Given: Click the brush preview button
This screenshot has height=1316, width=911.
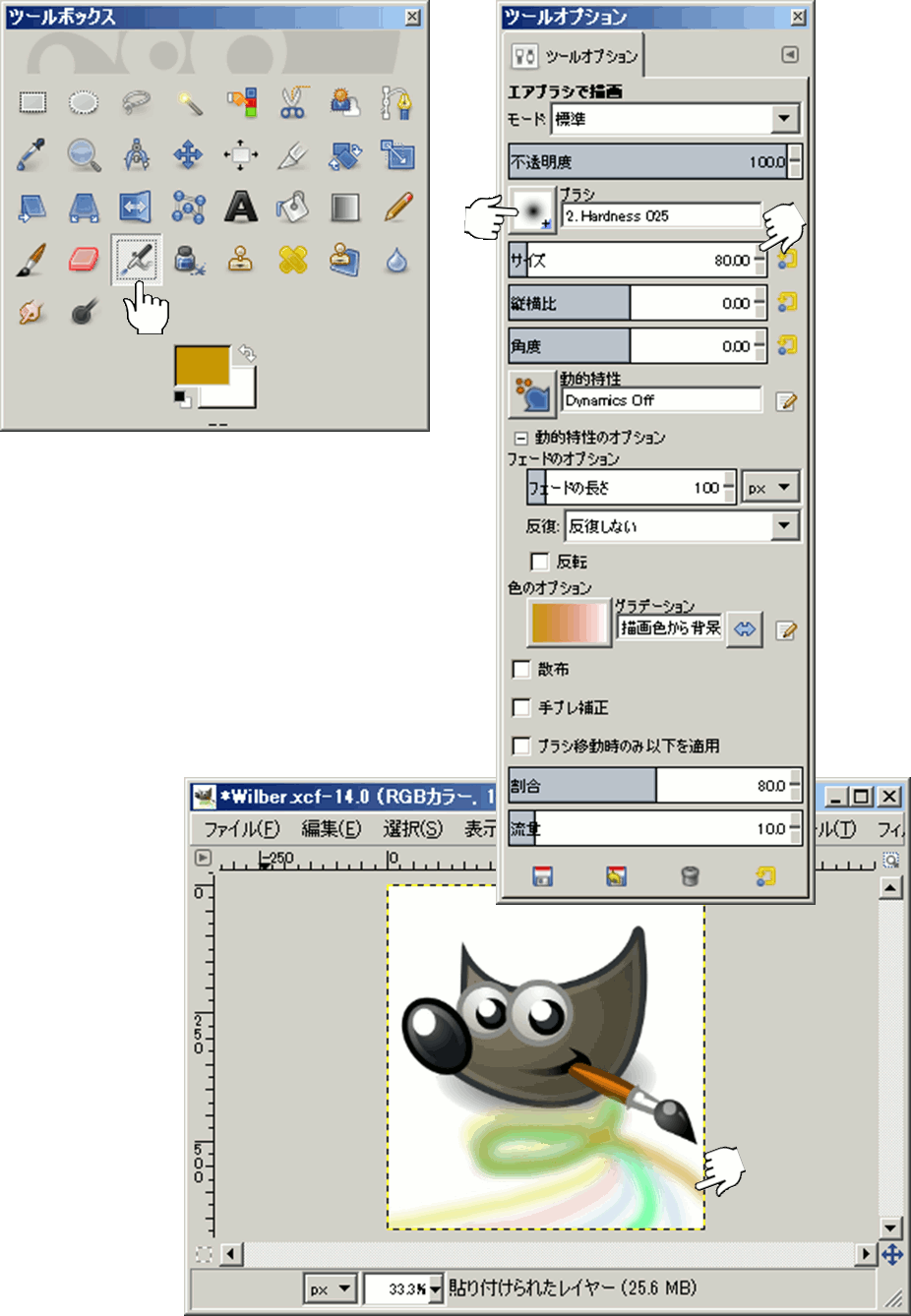Looking at the screenshot, I should 532,209.
